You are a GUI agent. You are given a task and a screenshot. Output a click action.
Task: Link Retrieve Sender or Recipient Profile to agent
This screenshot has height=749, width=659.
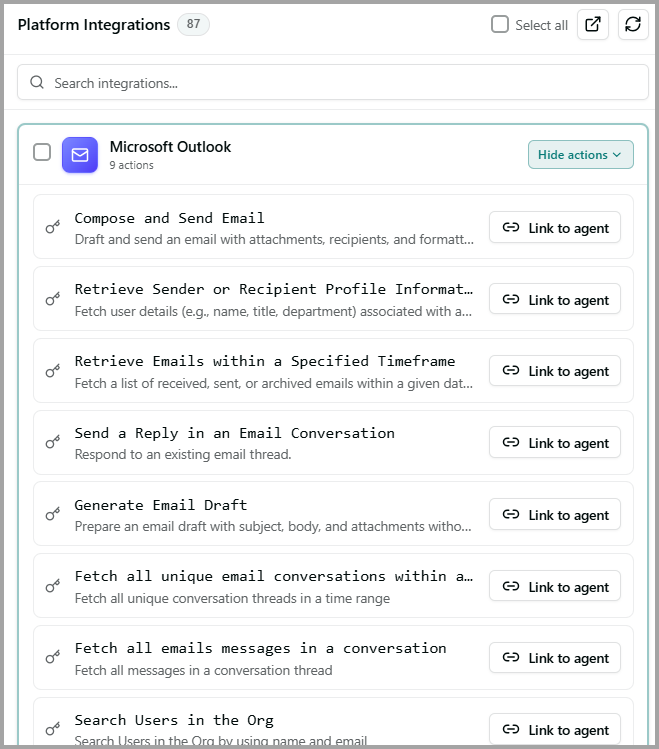[x=555, y=299]
